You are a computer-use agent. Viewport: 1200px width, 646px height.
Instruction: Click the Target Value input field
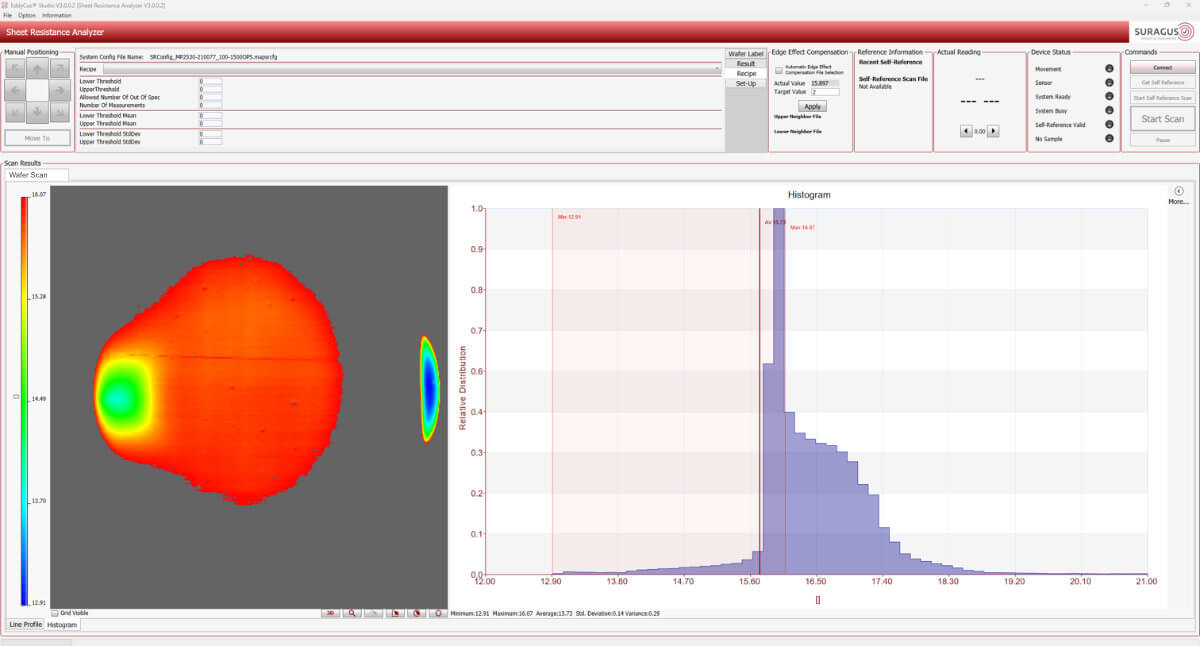point(826,91)
